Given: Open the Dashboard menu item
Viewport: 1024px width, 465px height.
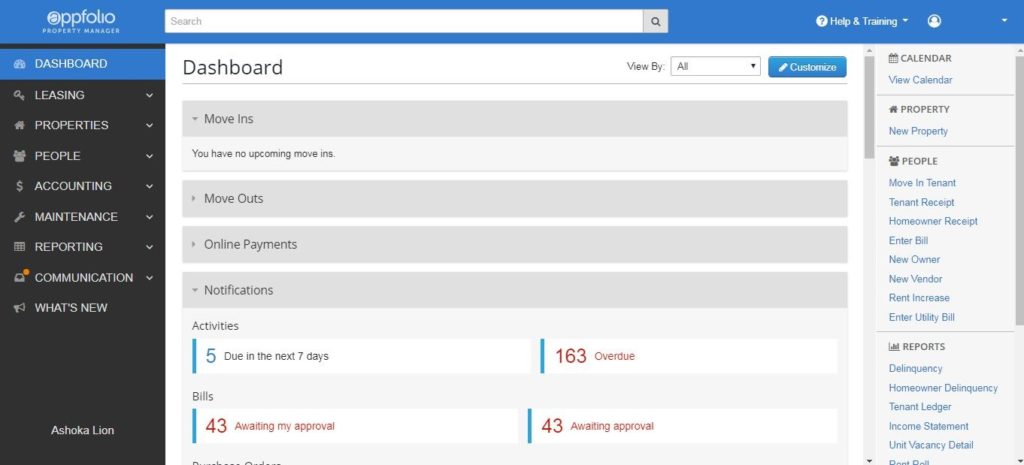Looking at the screenshot, I should [x=82, y=64].
